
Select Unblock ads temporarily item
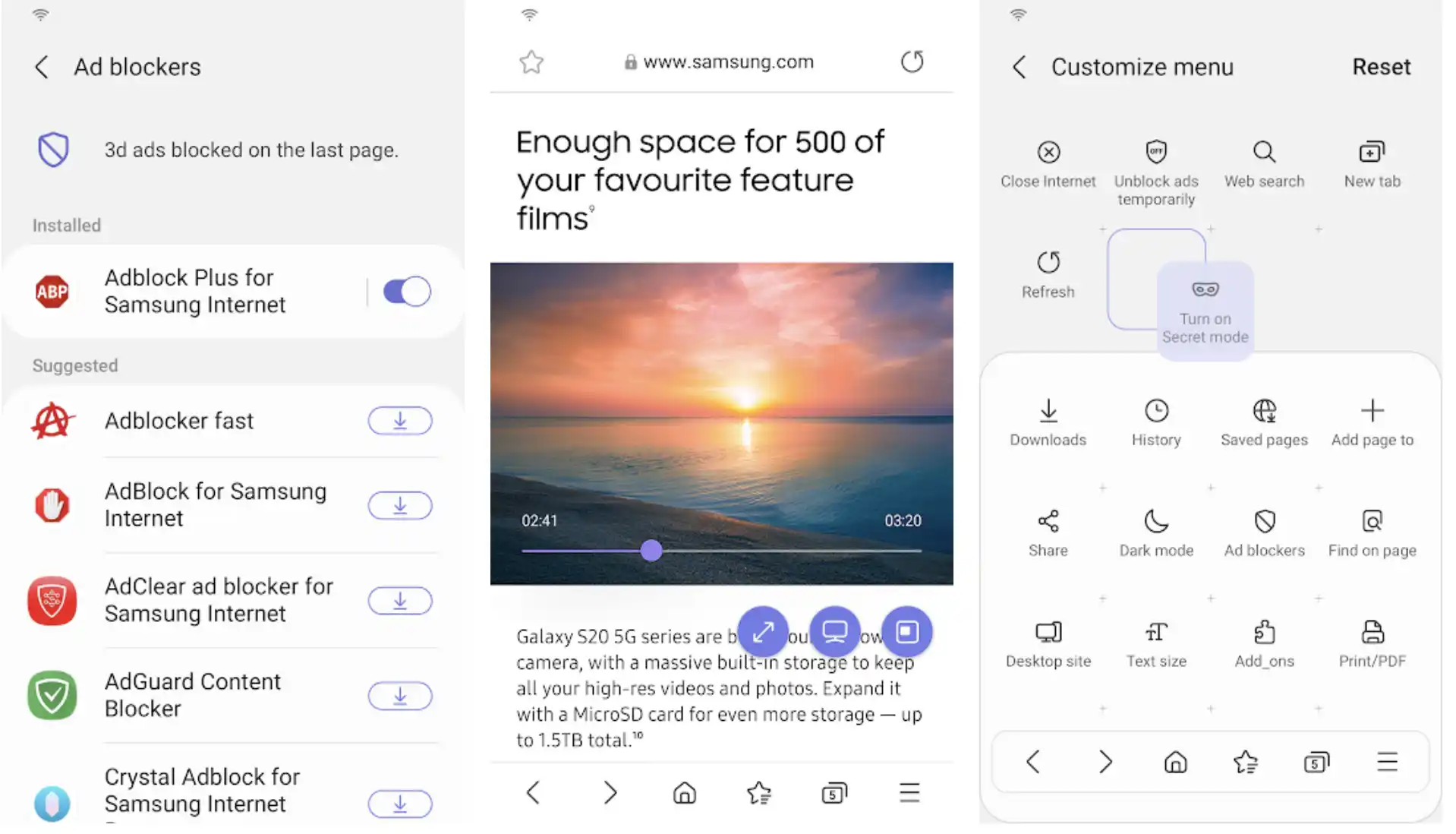click(1156, 173)
